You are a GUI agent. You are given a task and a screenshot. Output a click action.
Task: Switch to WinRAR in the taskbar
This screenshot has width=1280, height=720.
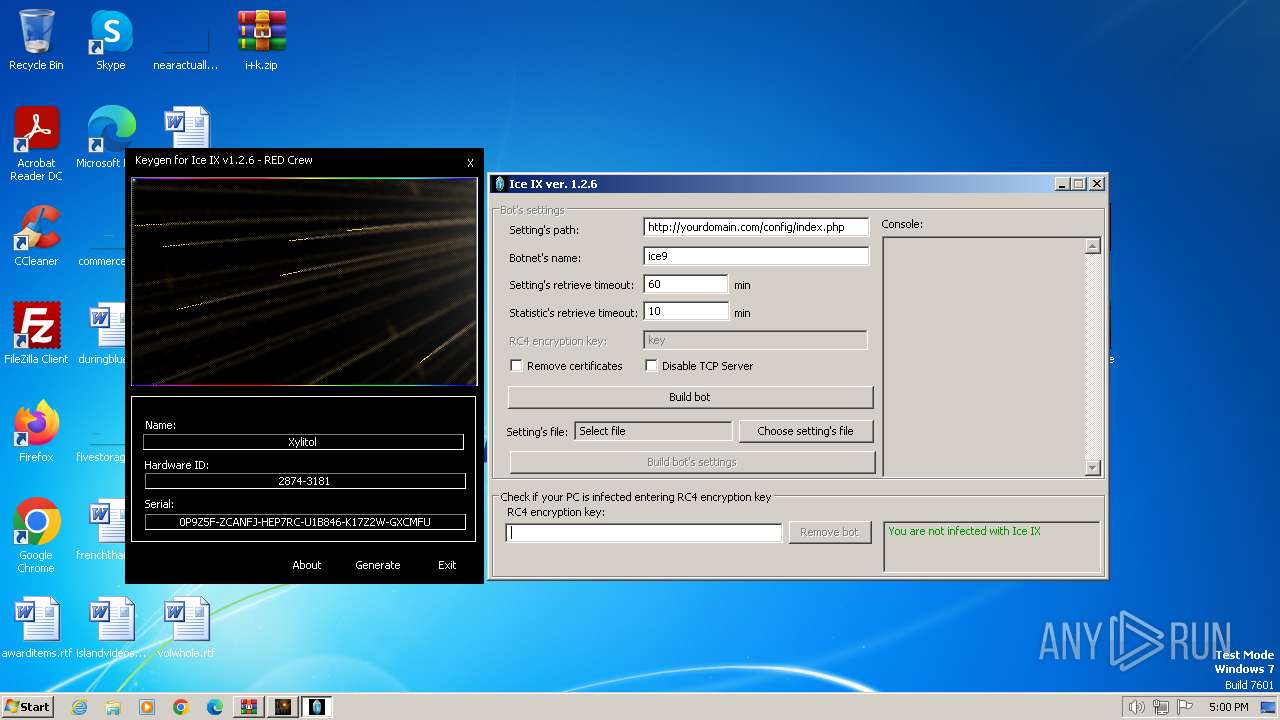point(249,707)
